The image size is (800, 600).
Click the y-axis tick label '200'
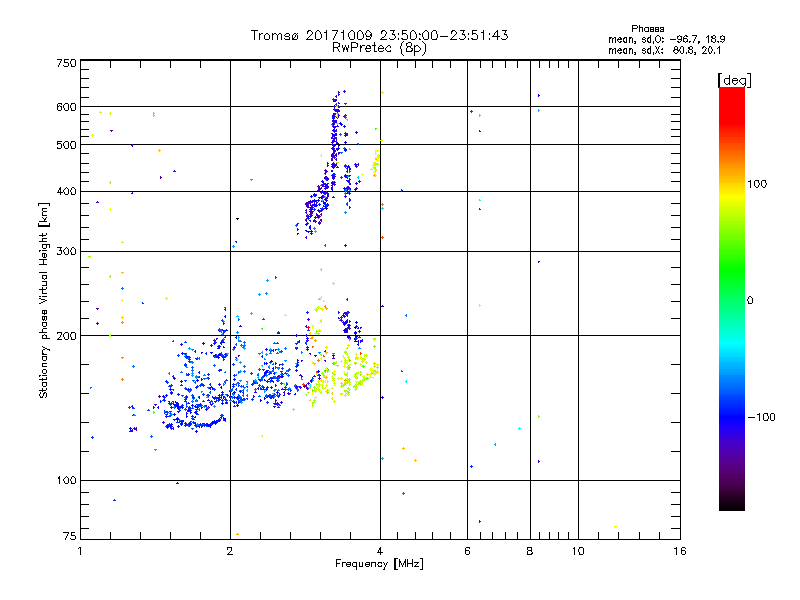coord(66,336)
